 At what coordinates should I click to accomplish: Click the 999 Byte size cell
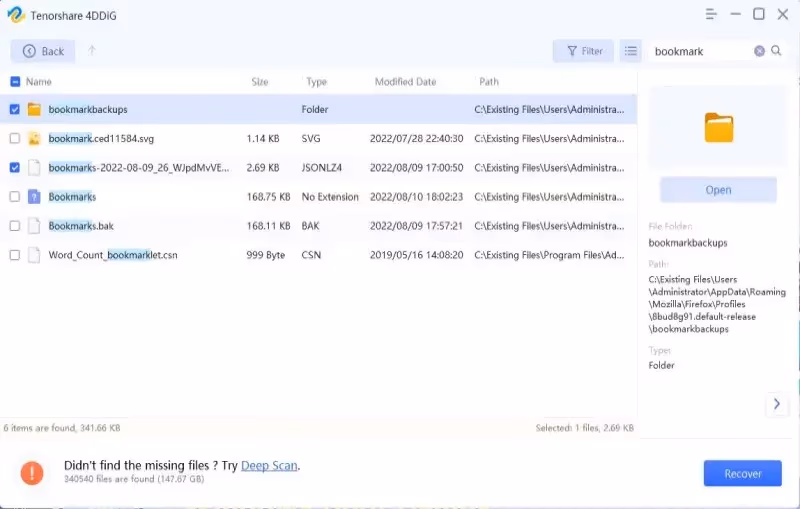pyautogui.click(x=265, y=254)
